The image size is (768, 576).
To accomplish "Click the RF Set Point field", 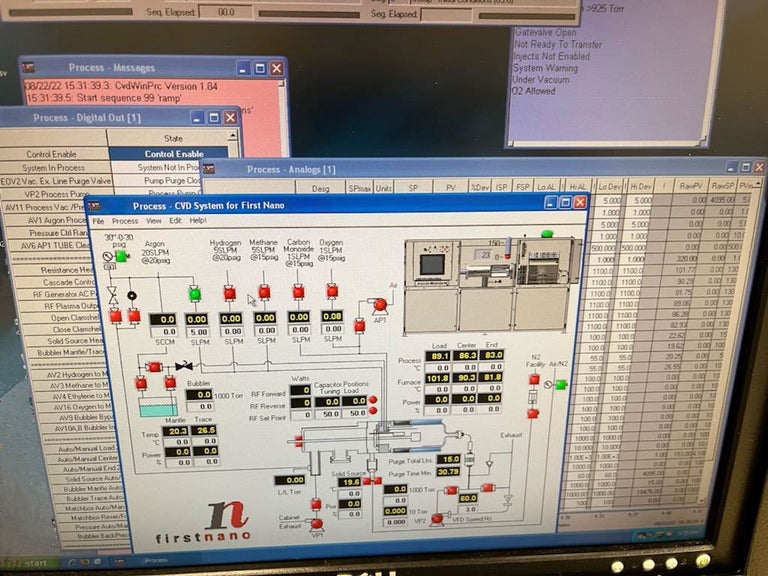I will point(301,415).
